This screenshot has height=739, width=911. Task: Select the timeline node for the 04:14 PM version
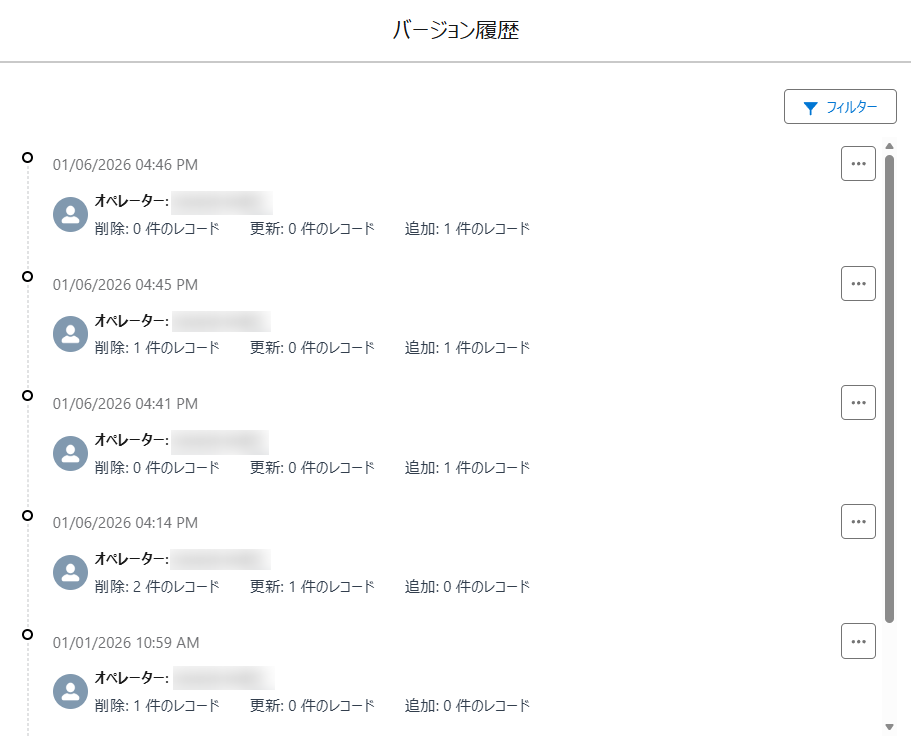coord(27,513)
